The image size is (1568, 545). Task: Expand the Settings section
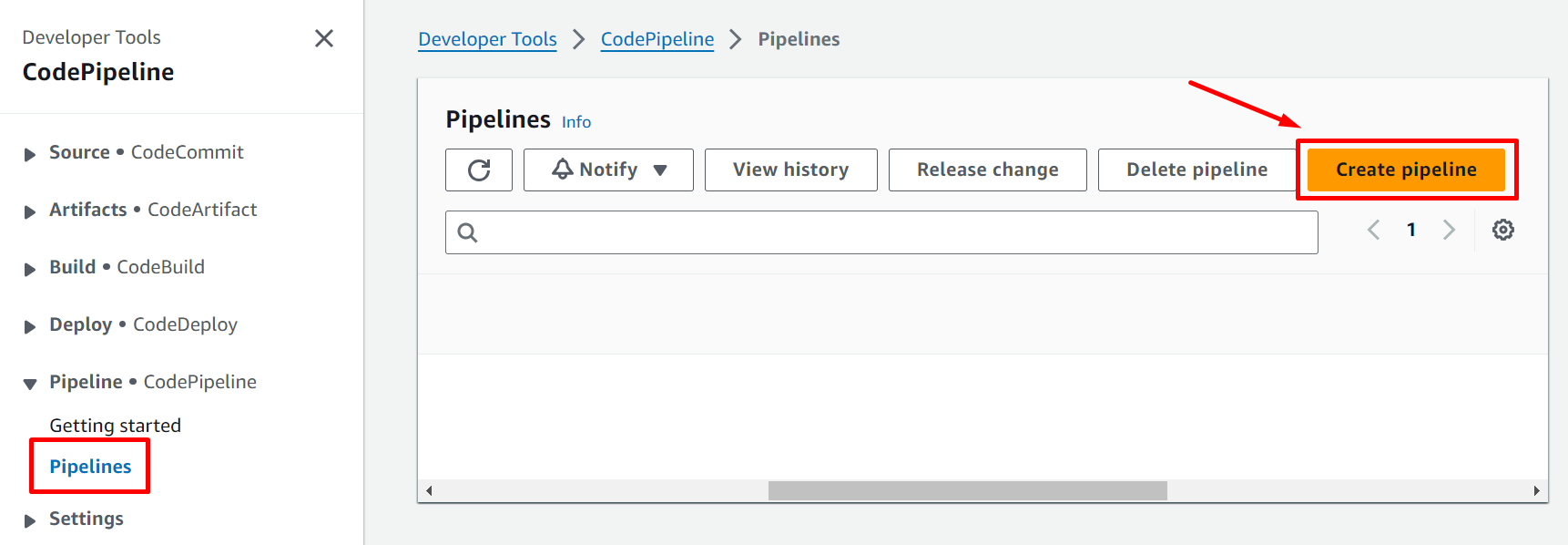tap(30, 520)
